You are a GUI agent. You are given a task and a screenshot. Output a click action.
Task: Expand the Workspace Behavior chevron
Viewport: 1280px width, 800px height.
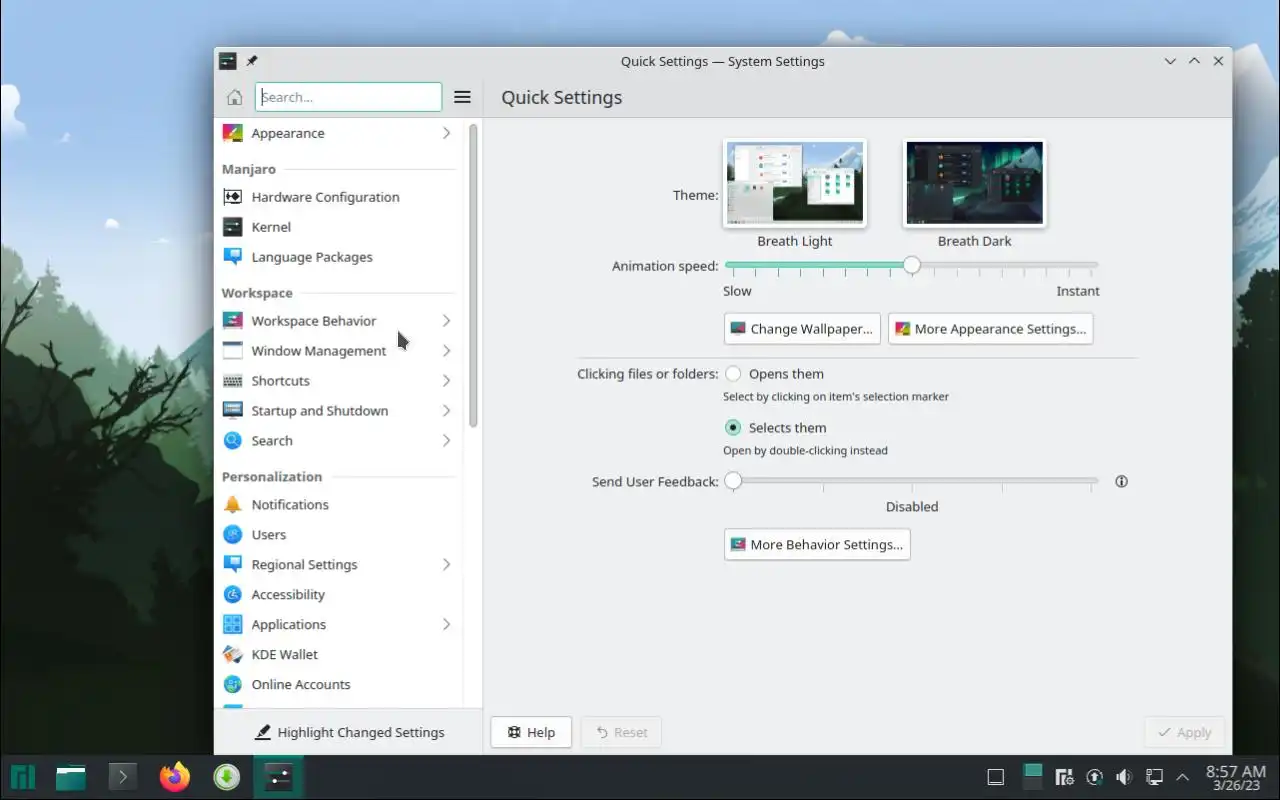point(446,321)
